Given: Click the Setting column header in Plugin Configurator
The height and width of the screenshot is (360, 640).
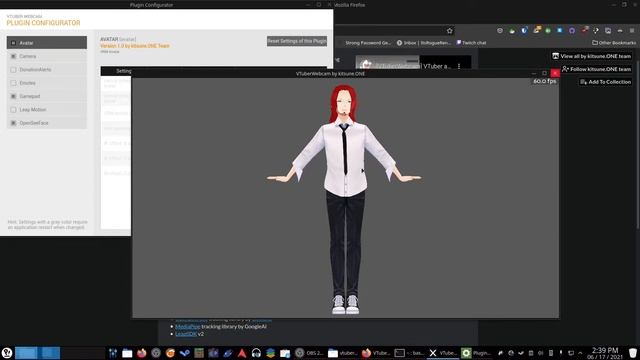Looking at the screenshot, I should tap(123, 71).
